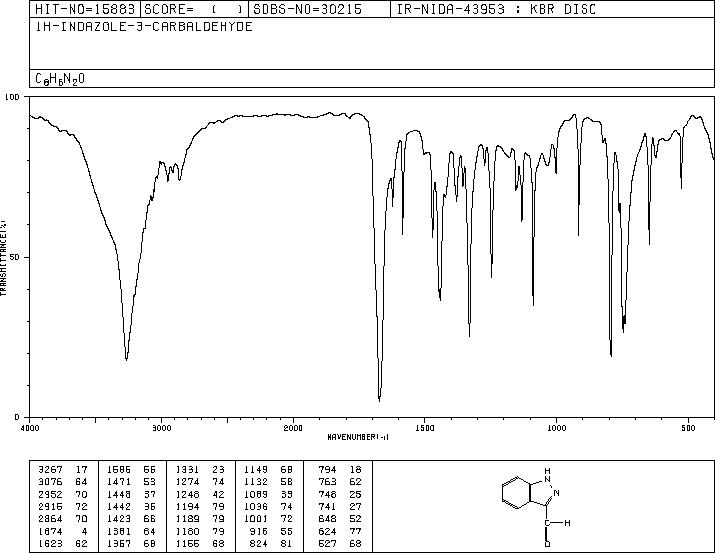Click the 4000 tick label on x-axis

click(x=30, y=428)
